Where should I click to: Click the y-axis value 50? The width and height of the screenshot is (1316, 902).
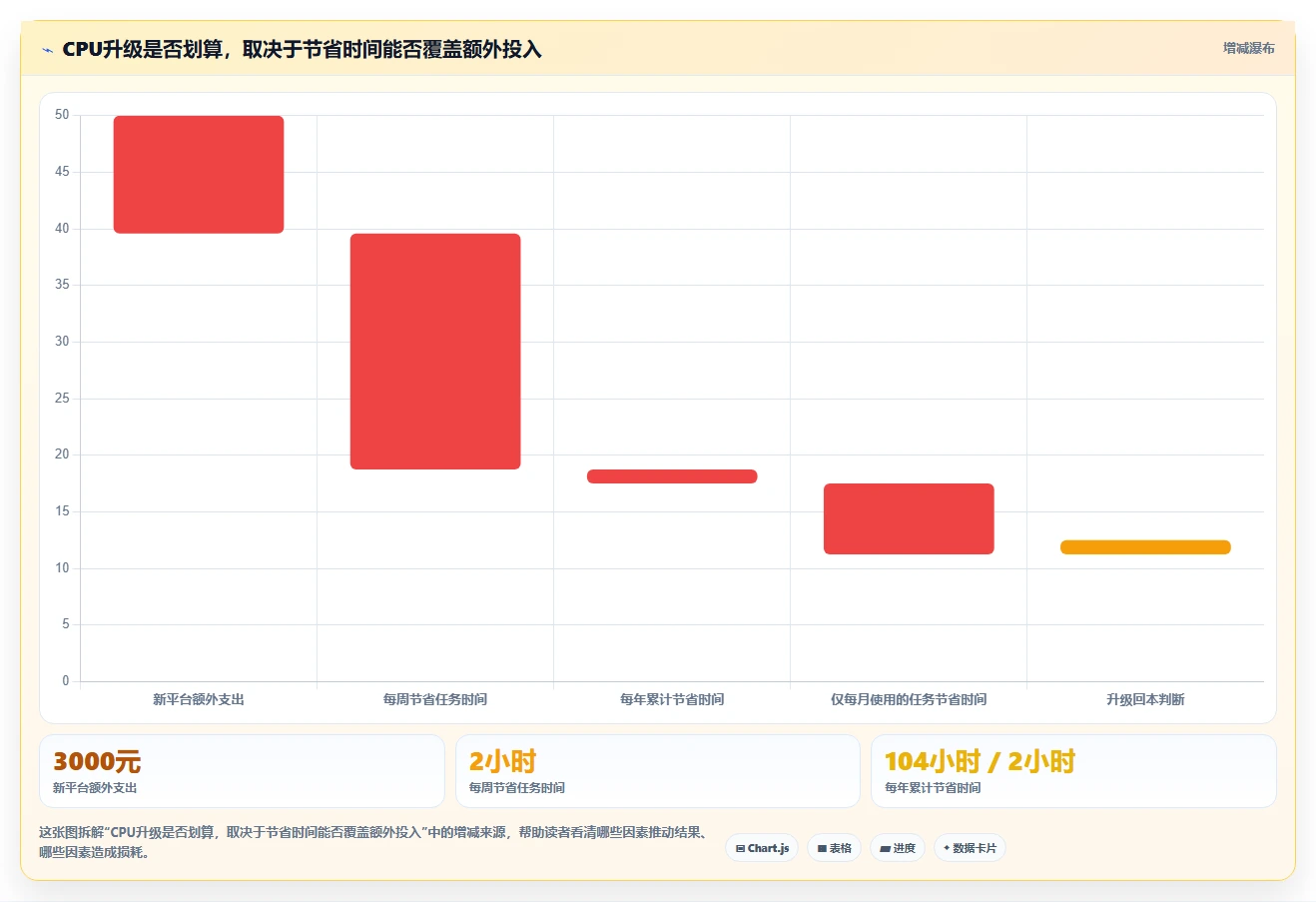pyautogui.click(x=62, y=115)
